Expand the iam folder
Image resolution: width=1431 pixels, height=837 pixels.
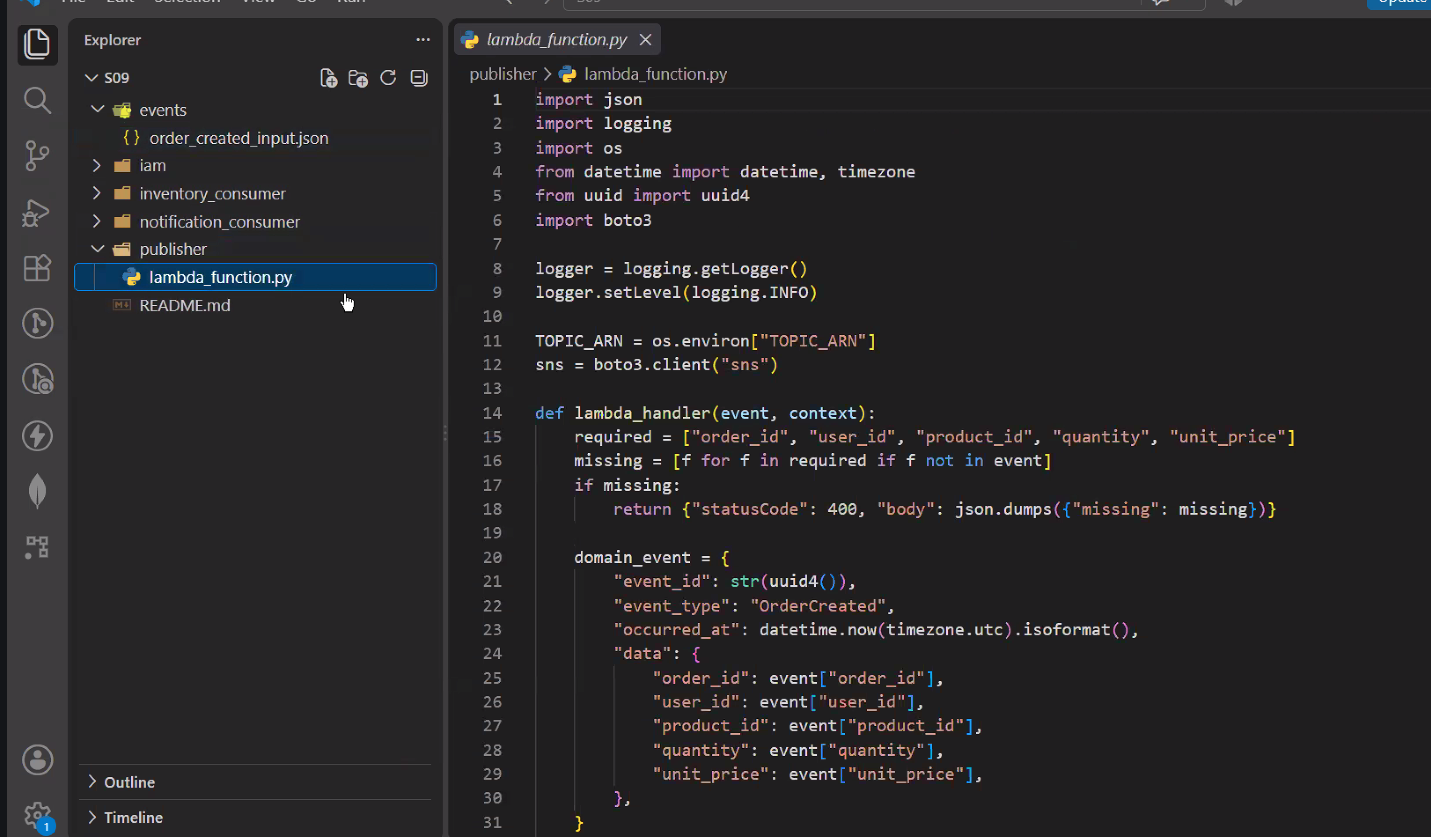click(x=97, y=165)
